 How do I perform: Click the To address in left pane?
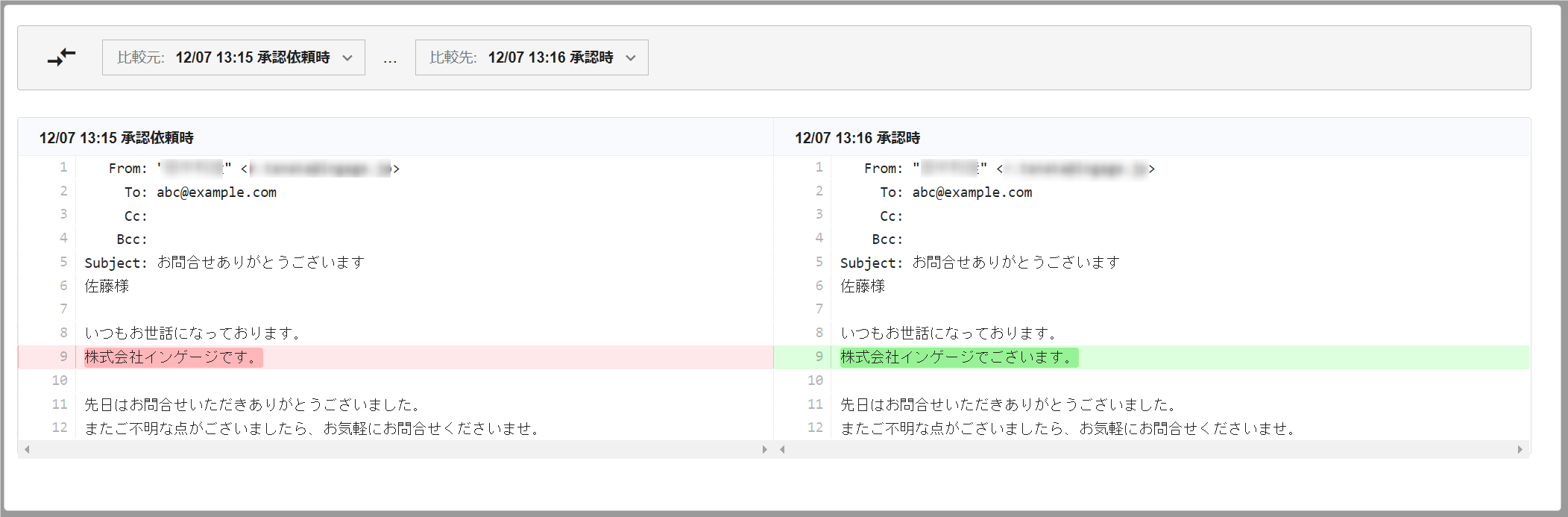tap(216, 192)
